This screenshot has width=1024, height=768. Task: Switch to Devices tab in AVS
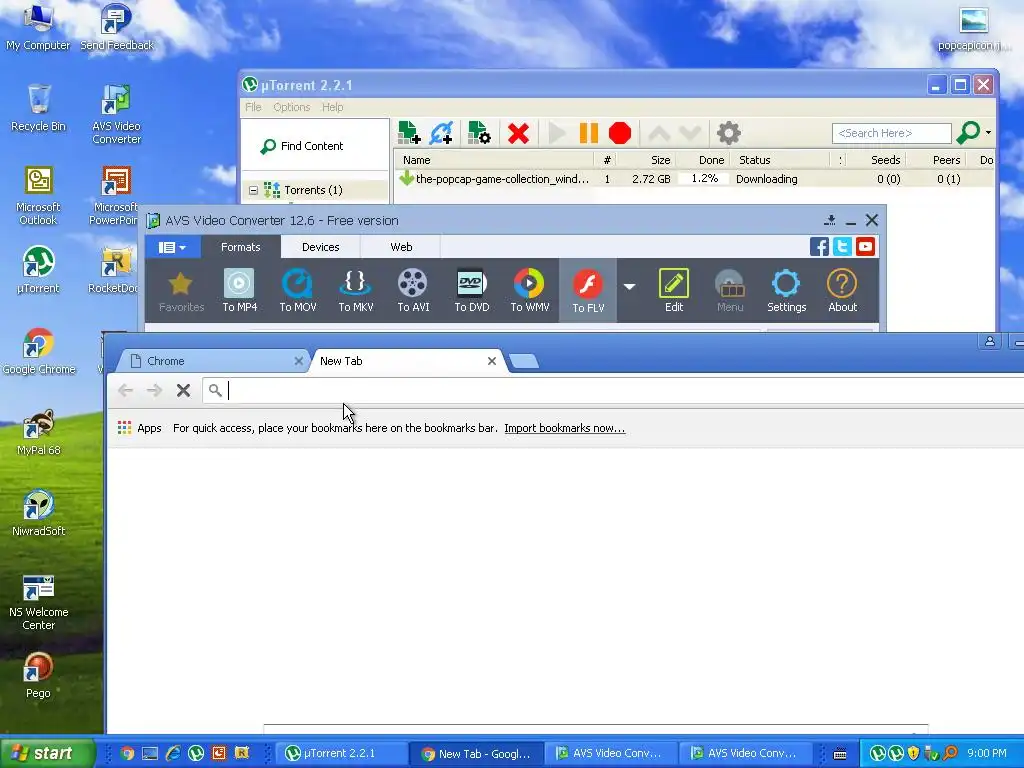[320, 248]
